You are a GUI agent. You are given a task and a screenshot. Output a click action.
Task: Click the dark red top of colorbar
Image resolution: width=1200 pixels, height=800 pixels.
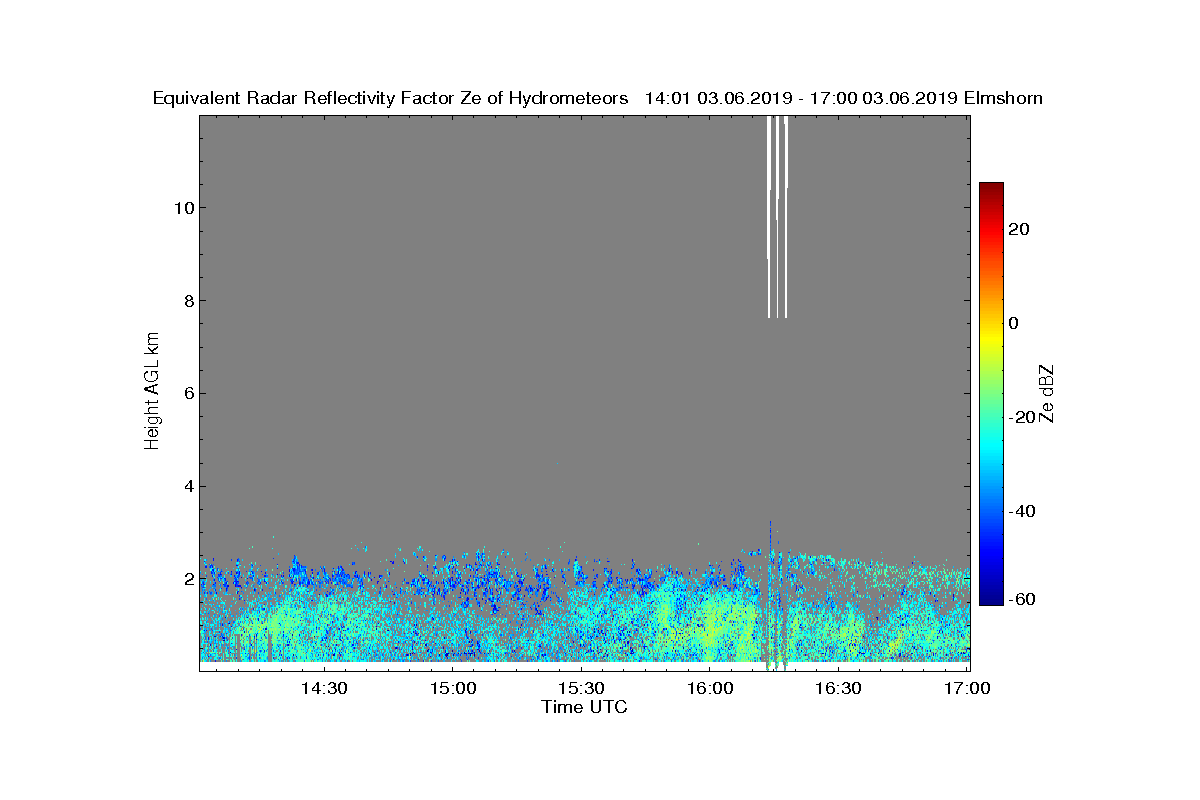coord(991,188)
